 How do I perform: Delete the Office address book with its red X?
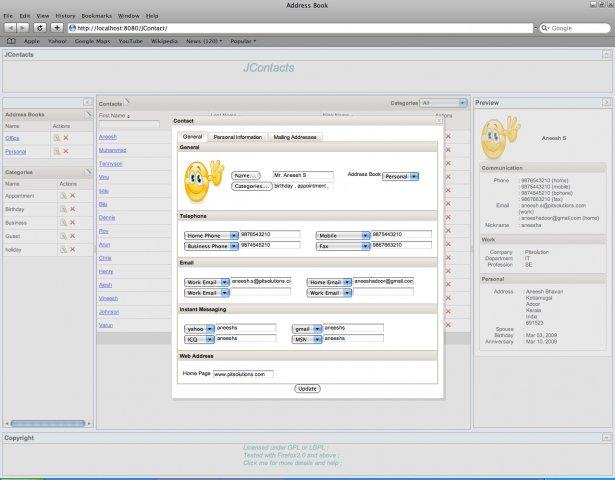(66, 138)
